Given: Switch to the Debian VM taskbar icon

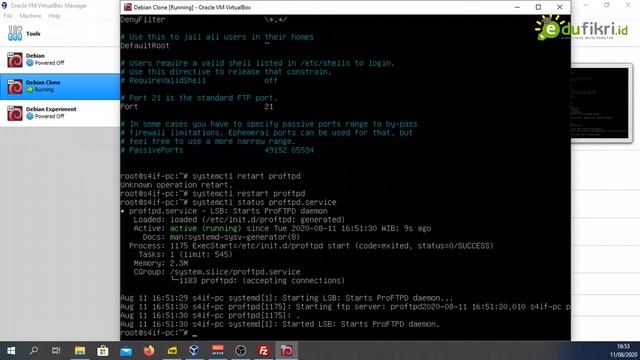Looking at the screenshot, I should [x=287, y=351].
